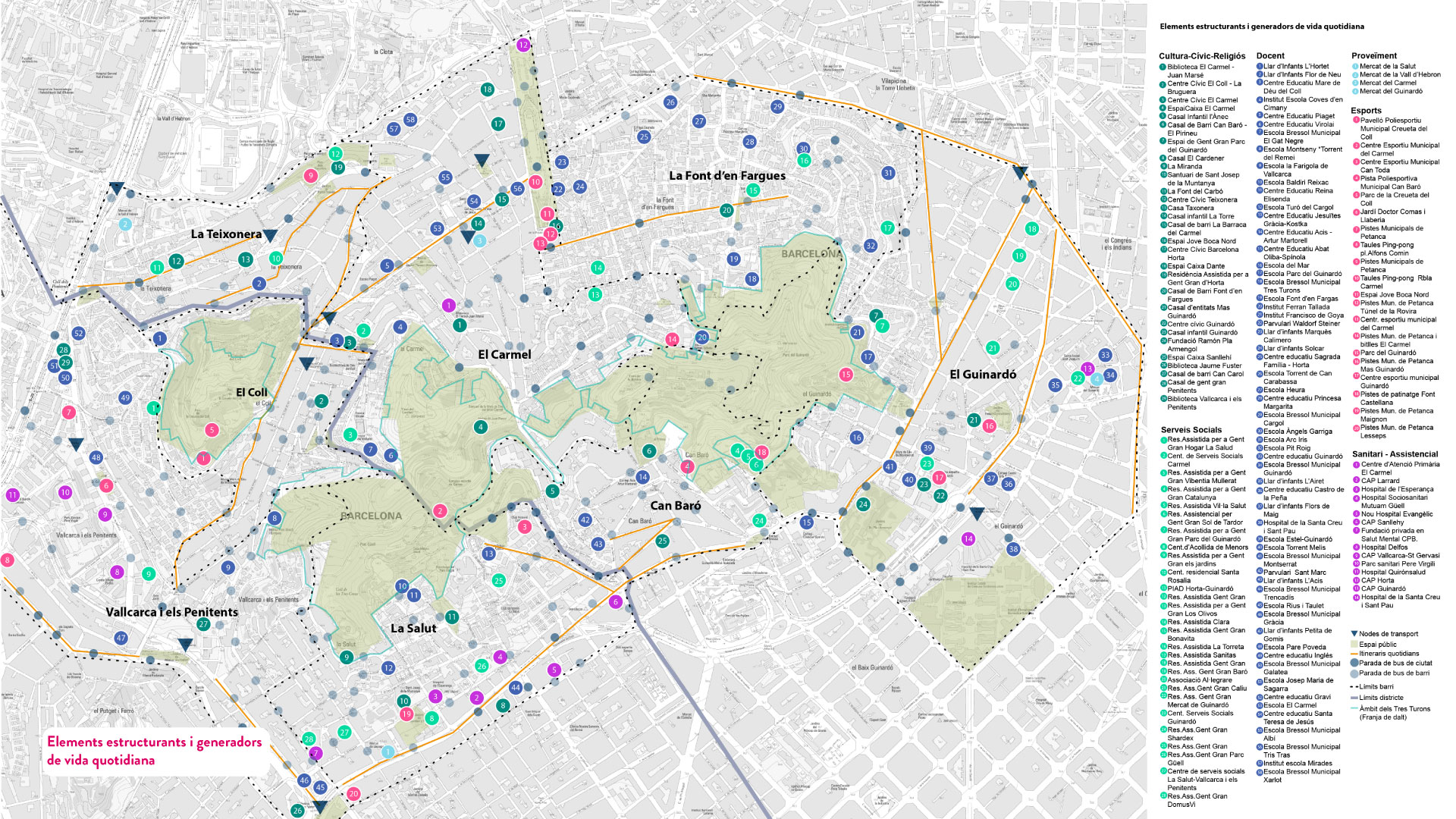Image resolution: width=1456 pixels, height=819 pixels.
Task: Select blue school marker 53
Action: pos(437,228)
